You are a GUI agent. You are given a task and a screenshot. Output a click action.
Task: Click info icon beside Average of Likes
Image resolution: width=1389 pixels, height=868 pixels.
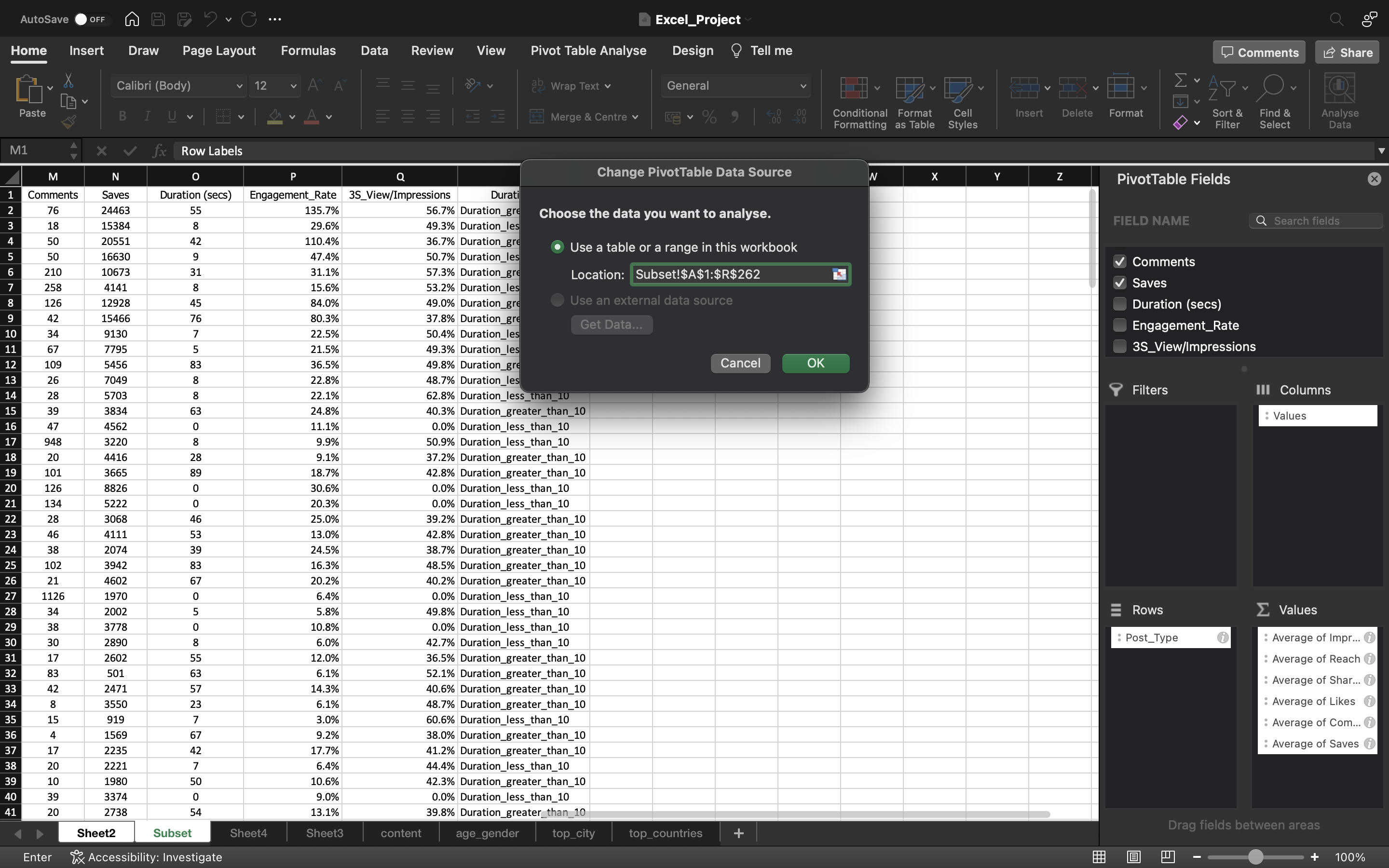(x=1370, y=702)
